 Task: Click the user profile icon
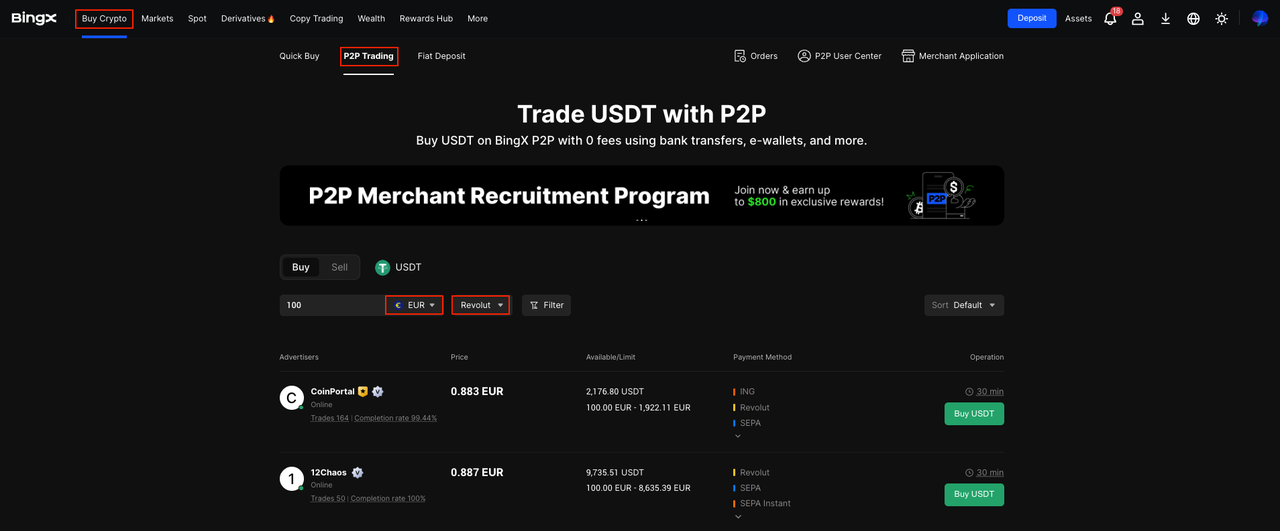pyautogui.click(x=1138, y=19)
